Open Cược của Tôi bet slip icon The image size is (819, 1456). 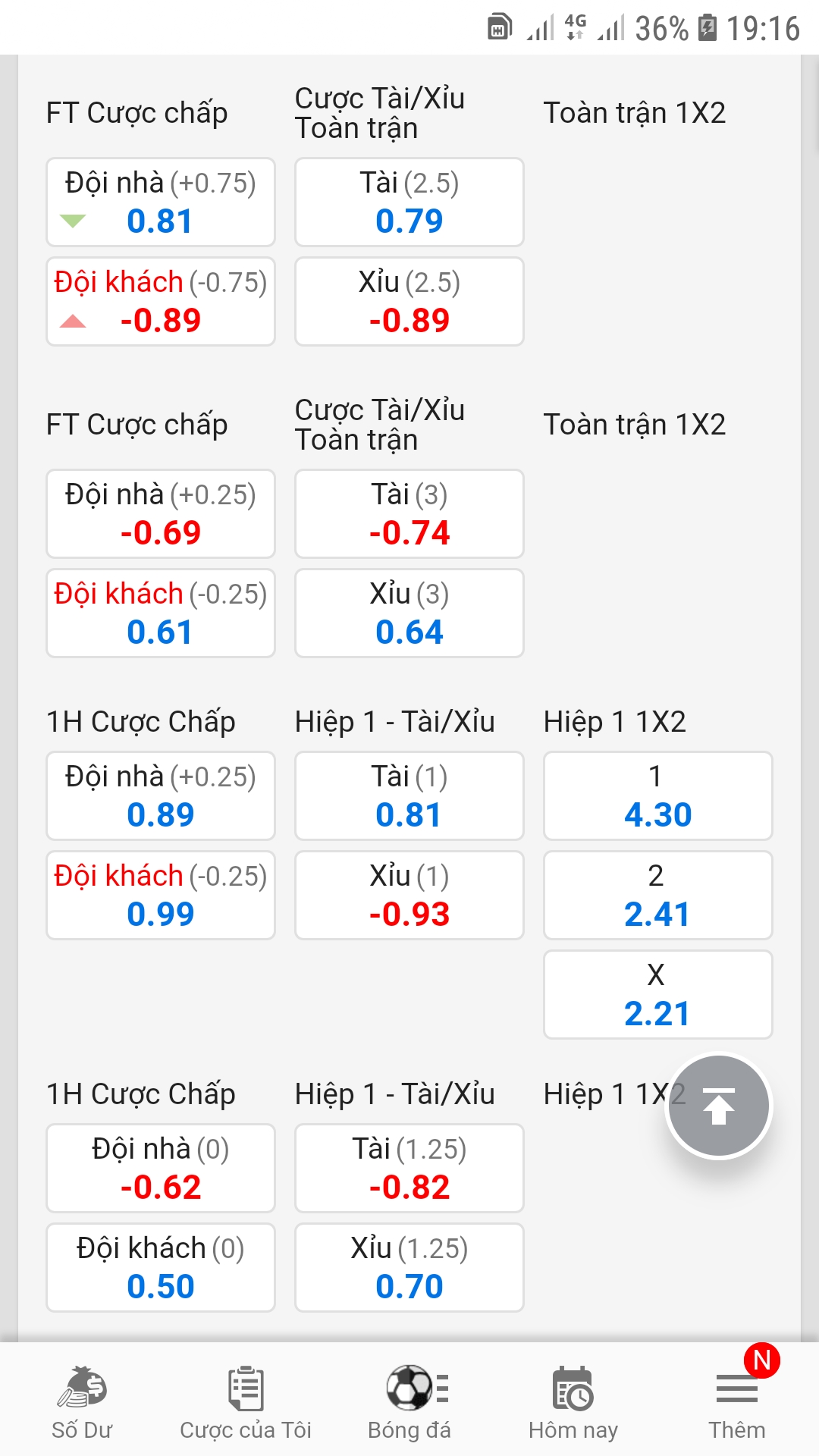pyautogui.click(x=246, y=1389)
